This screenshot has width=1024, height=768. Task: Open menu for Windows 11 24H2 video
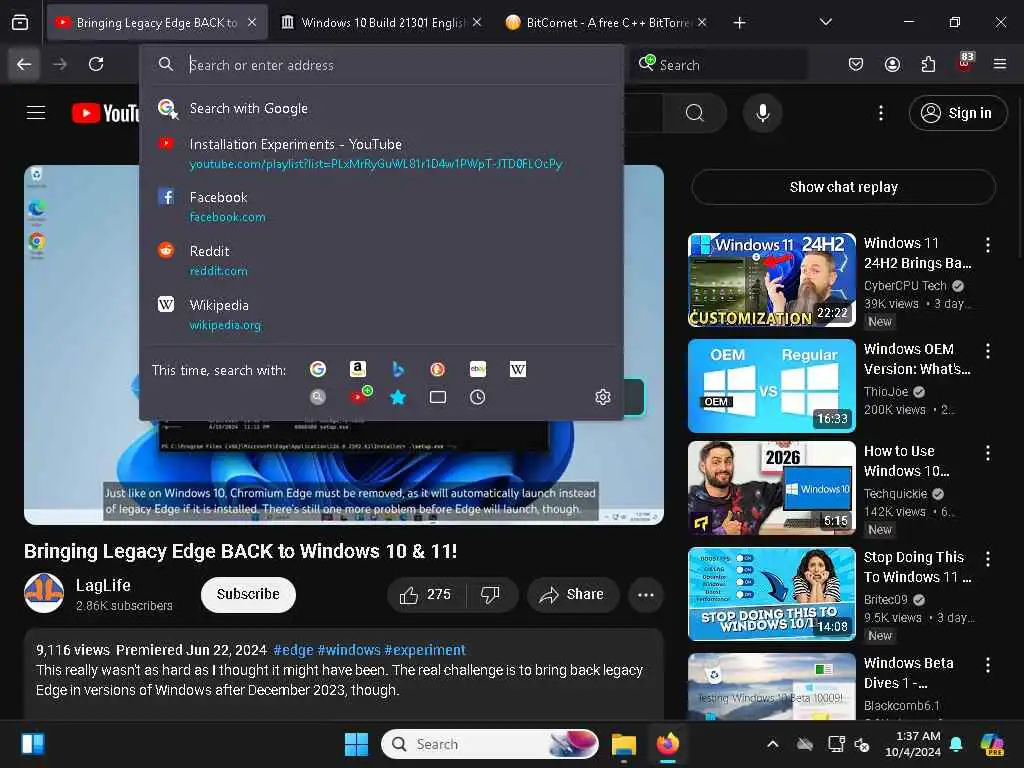[x=987, y=245]
